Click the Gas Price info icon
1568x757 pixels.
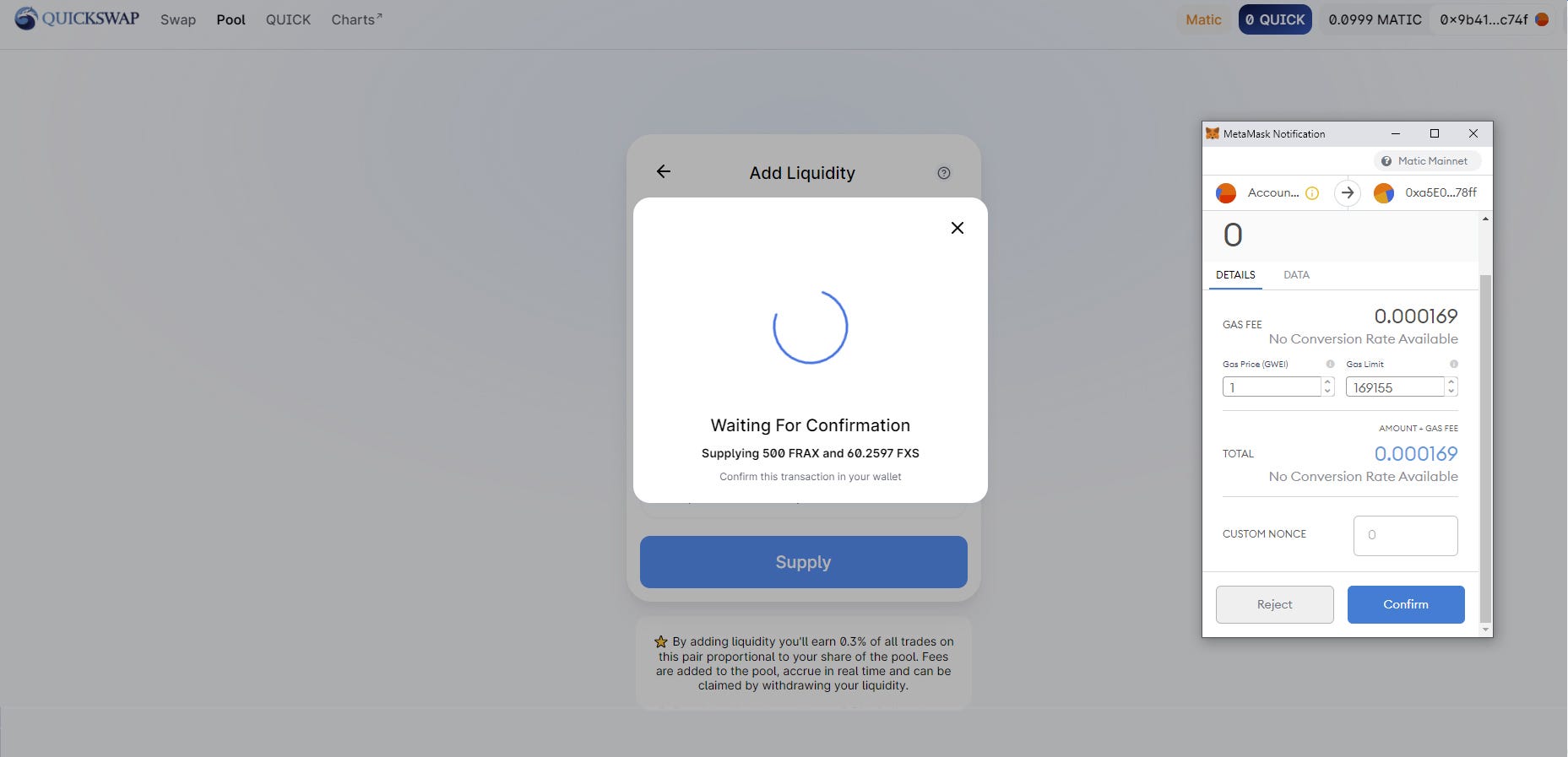(1330, 364)
